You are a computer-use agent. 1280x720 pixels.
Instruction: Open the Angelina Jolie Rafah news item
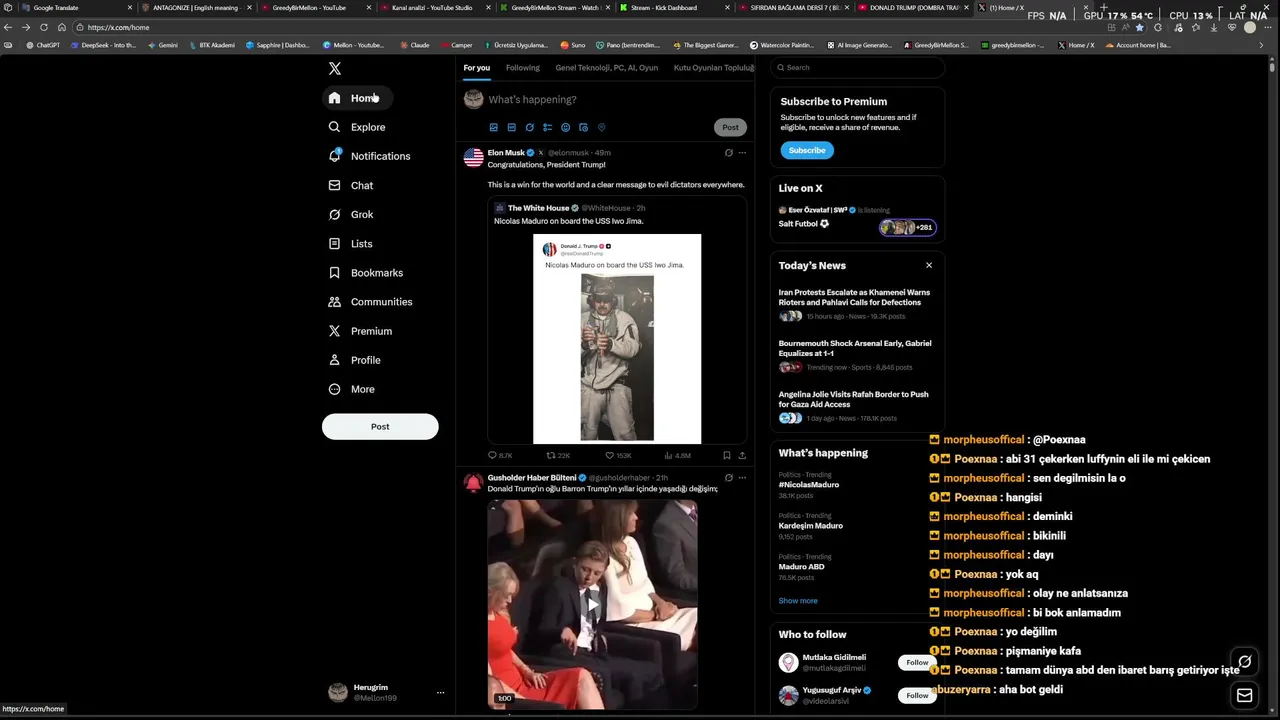pos(857,407)
